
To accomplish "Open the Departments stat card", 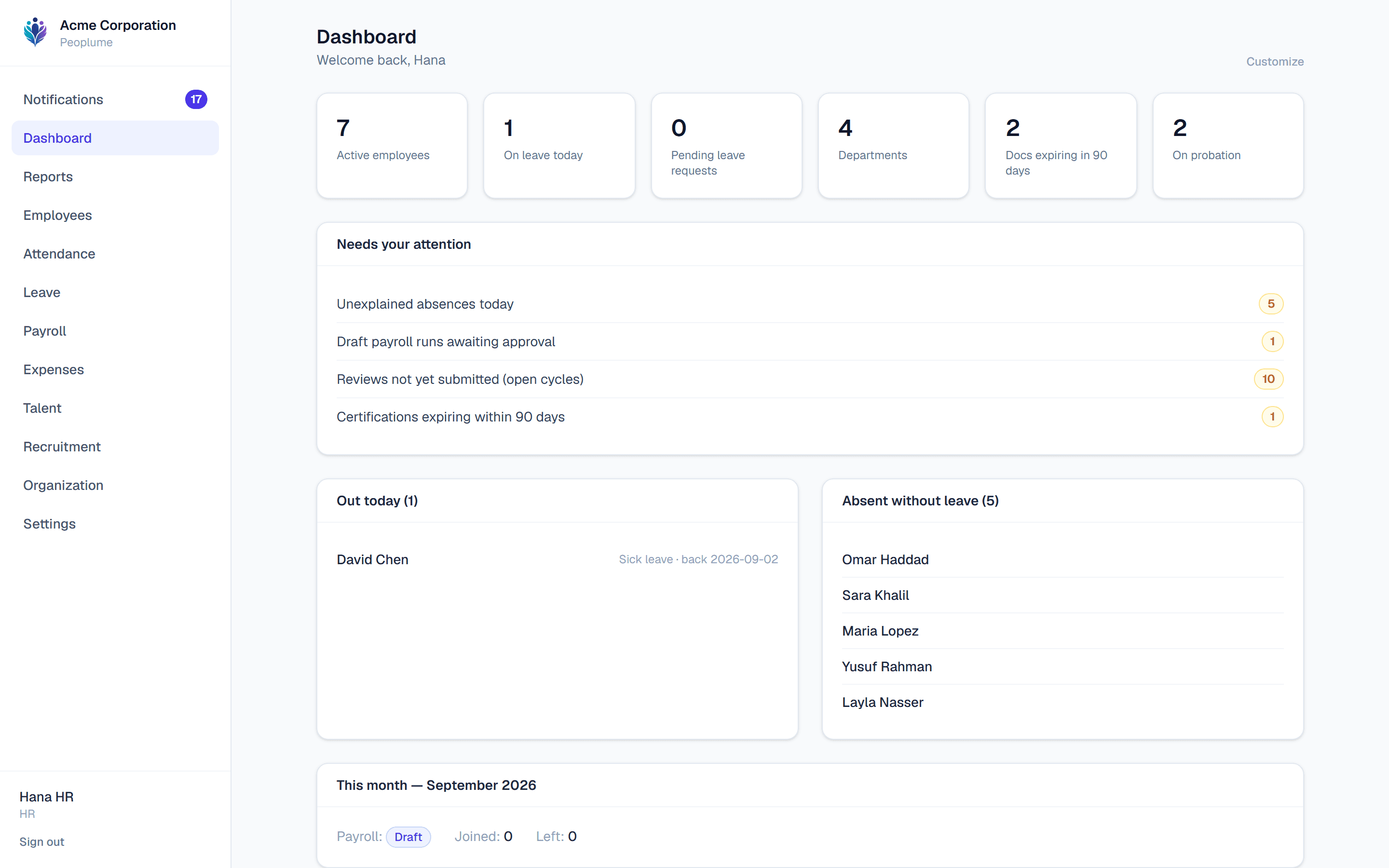I will (x=894, y=146).
